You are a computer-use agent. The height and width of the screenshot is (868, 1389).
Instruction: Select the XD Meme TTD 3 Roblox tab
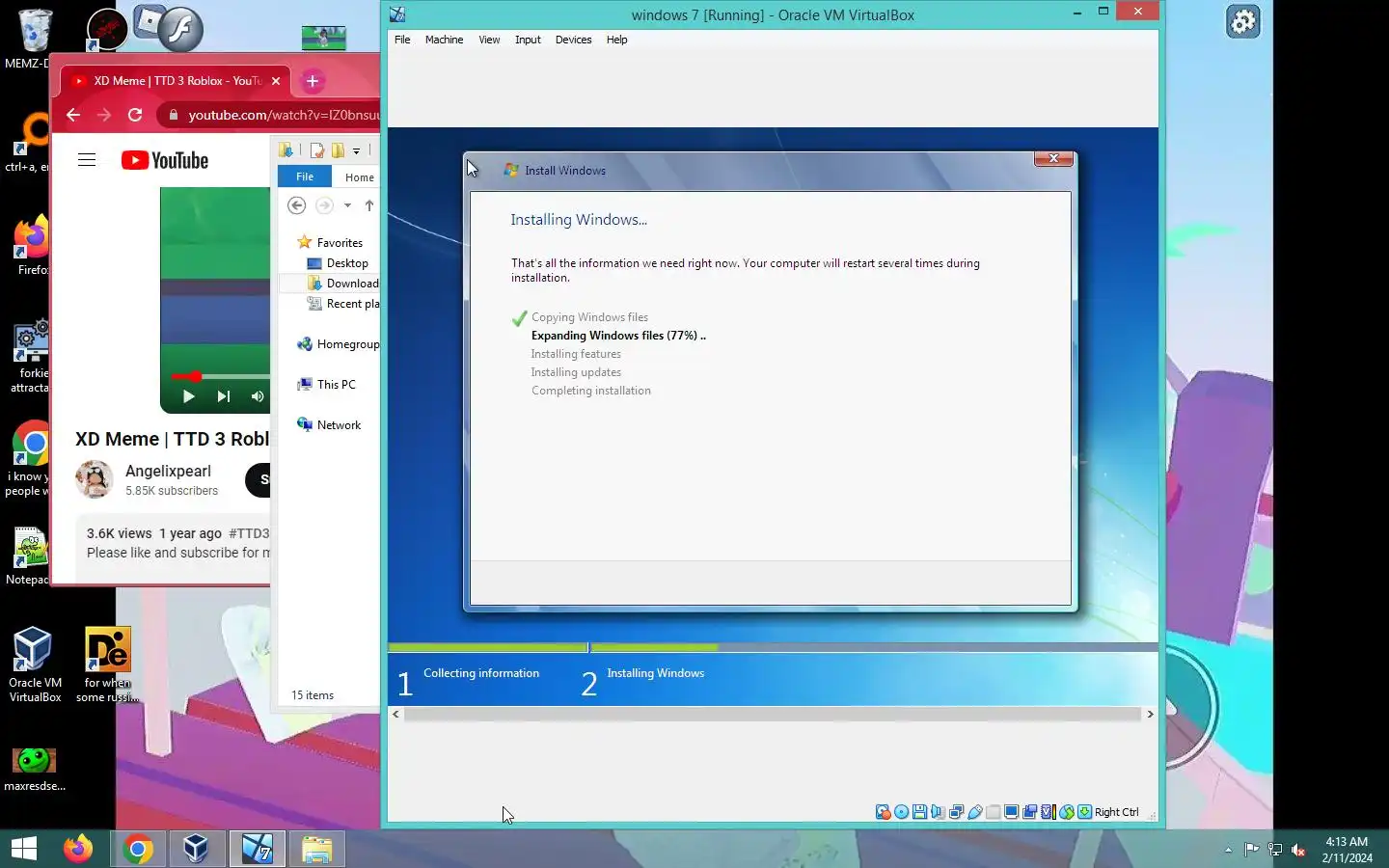(174, 81)
